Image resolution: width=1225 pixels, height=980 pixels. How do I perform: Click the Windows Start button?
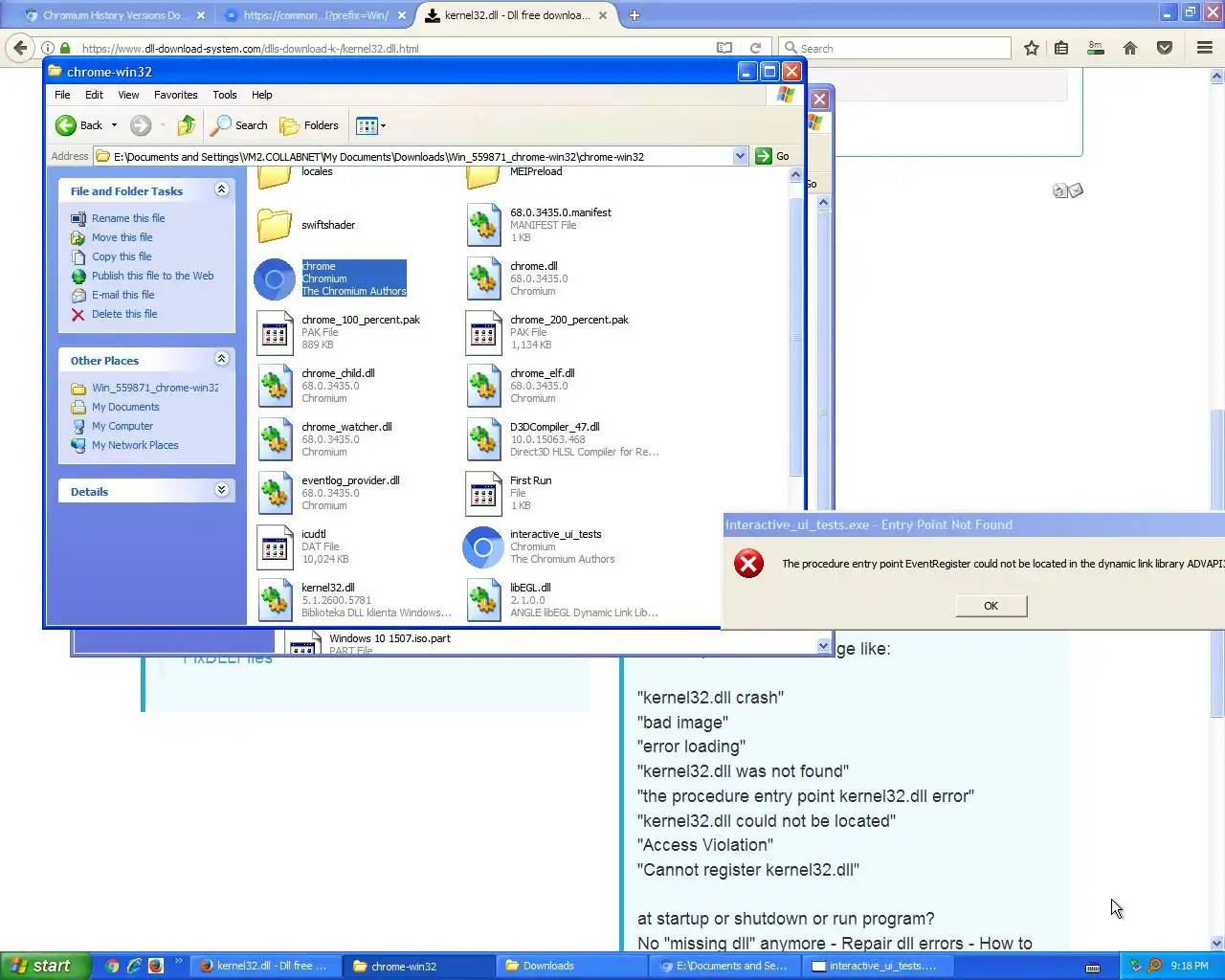pos(44,966)
